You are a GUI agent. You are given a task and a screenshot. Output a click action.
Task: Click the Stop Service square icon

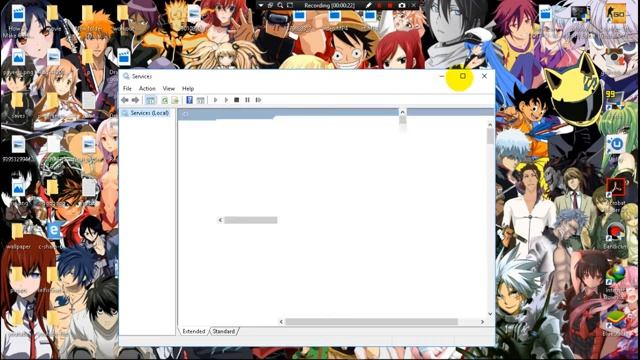coord(236,100)
